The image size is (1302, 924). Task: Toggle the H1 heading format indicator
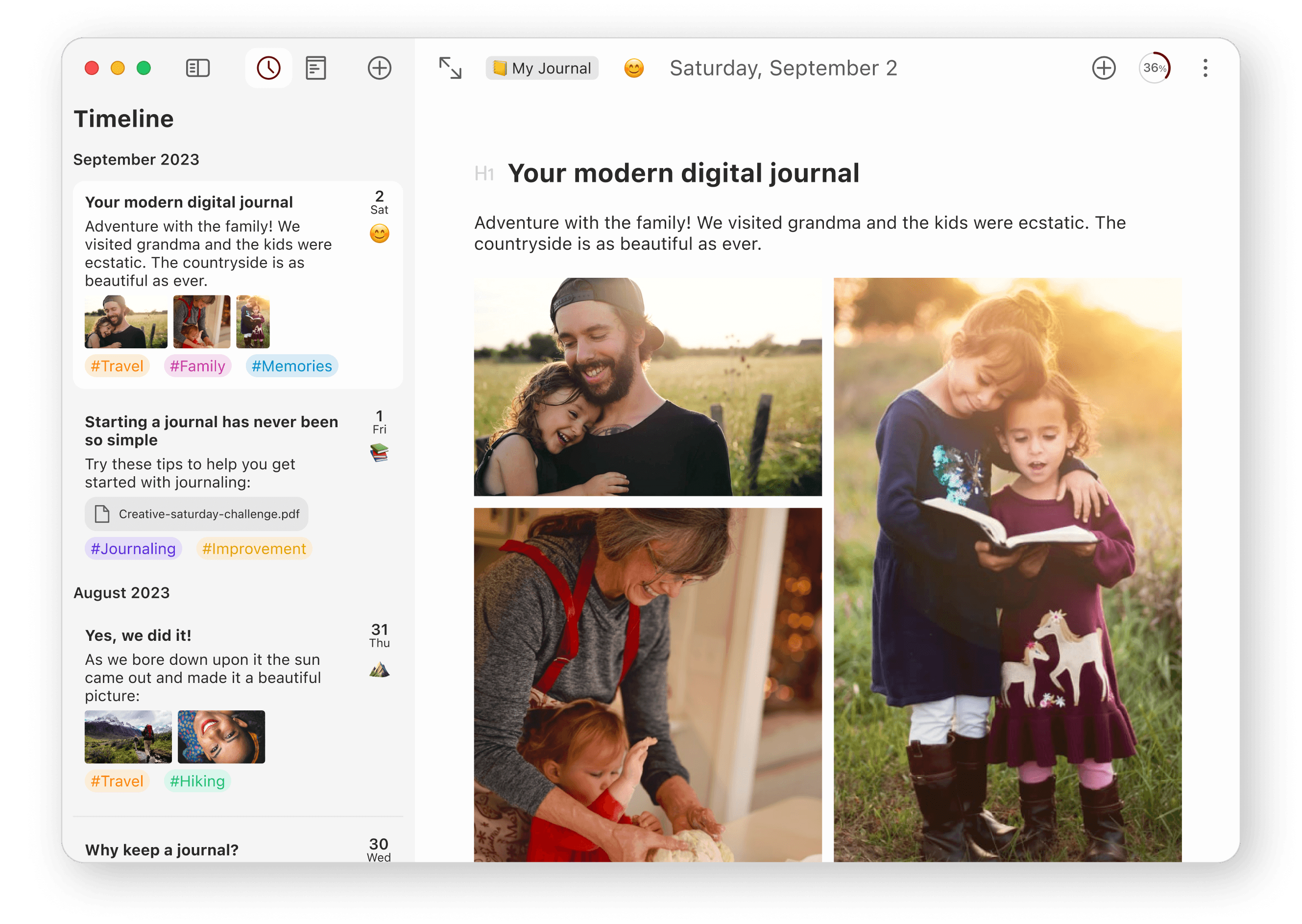(x=483, y=172)
